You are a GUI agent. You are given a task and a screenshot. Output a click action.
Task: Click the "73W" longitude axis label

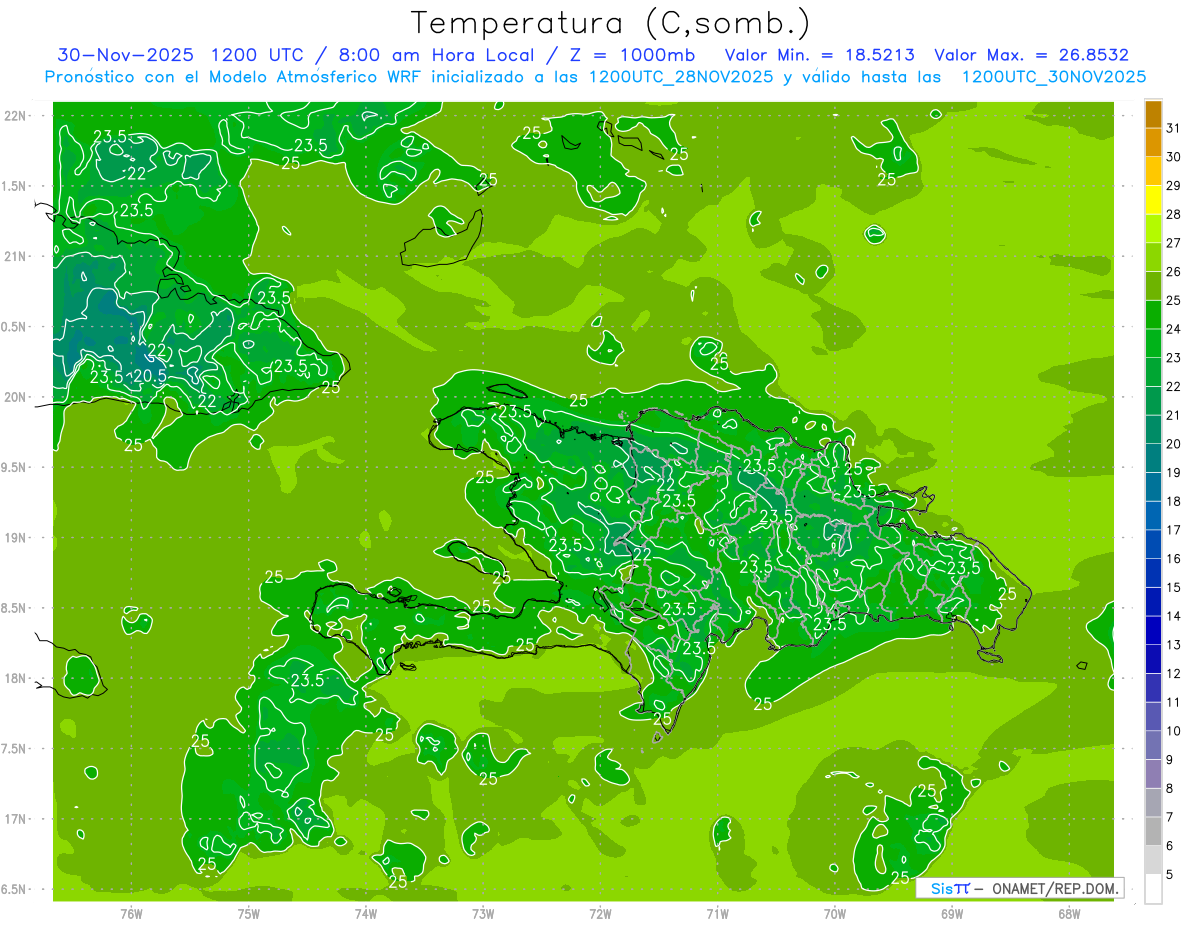(x=483, y=914)
